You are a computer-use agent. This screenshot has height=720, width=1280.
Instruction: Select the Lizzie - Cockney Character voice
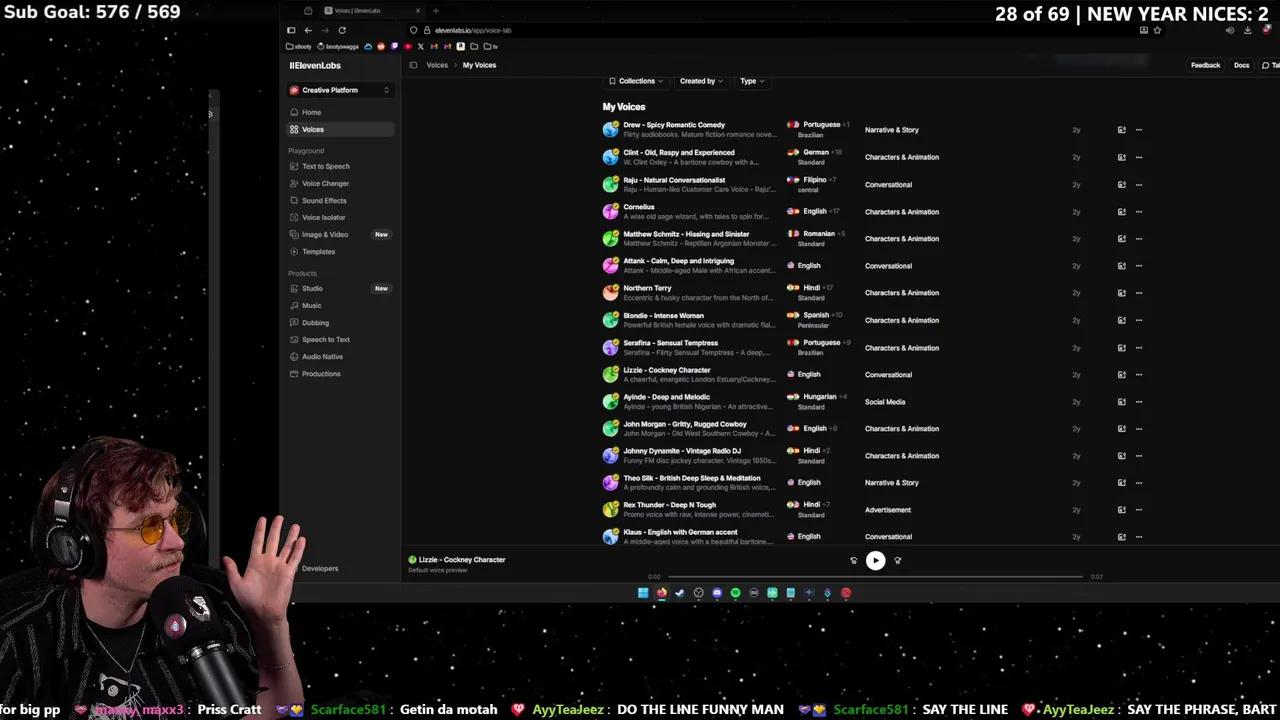666,370
